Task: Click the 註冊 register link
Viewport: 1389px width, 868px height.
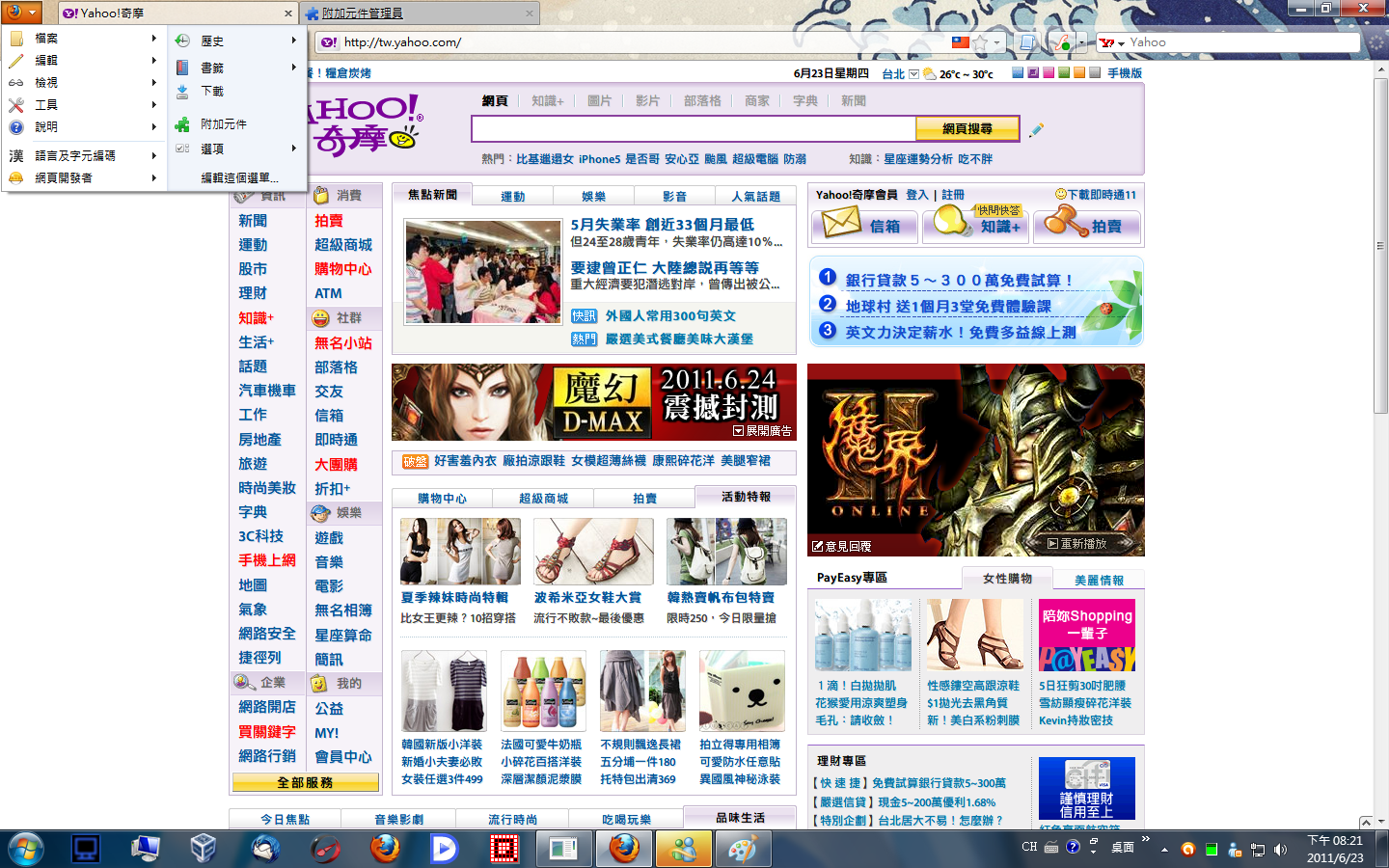Action: 953,195
